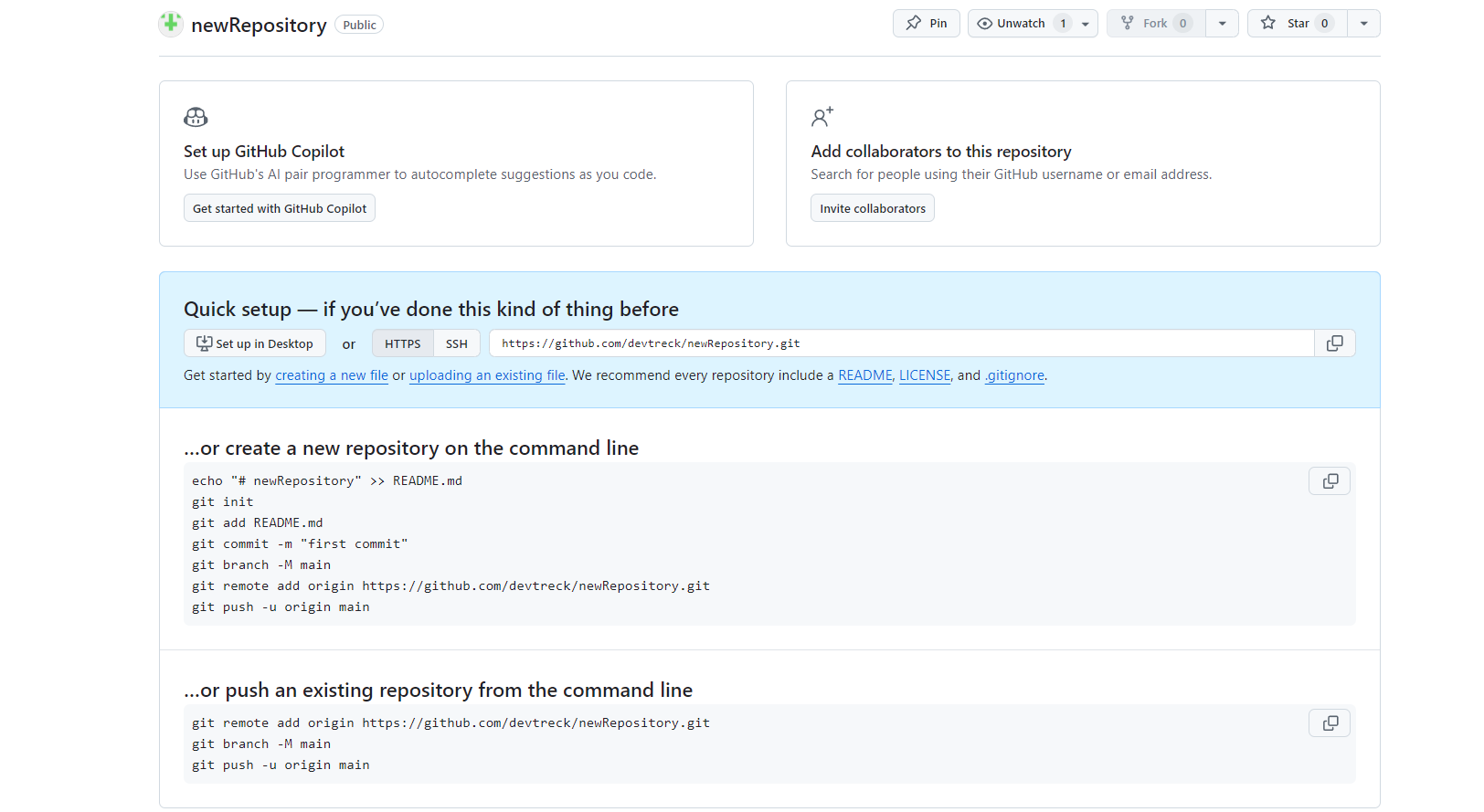The height and width of the screenshot is (812, 1484).
Task: Click the newRepository title link
Action: pyautogui.click(x=259, y=25)
